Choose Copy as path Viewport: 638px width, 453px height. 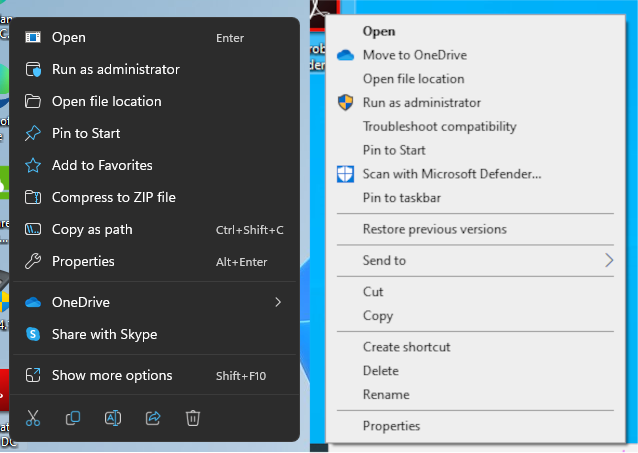tap(92, 229)
